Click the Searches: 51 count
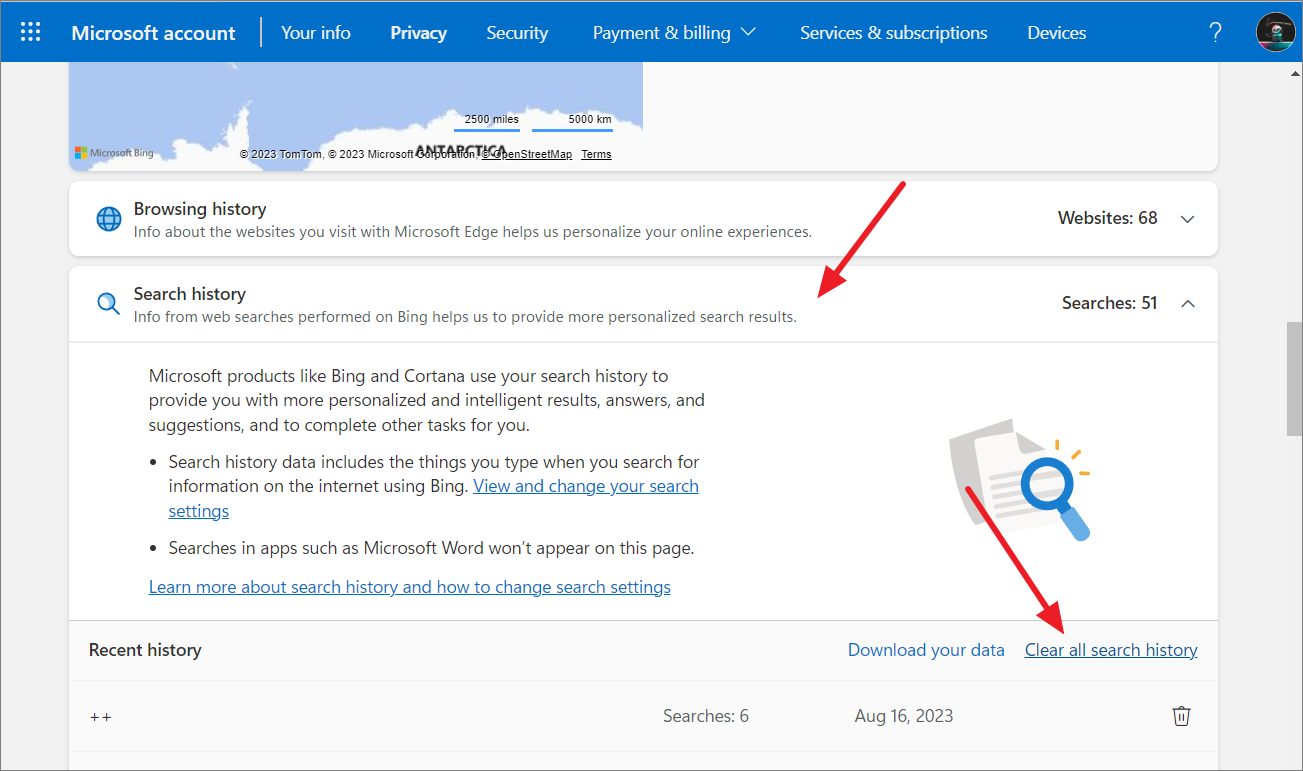Screen dimensions: 1303x771 tap(1110, 303)
